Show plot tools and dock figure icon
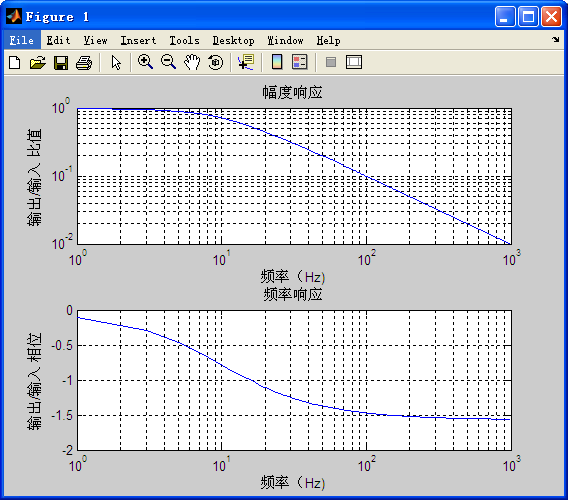Screen dimensions: 568x500 (354, 62)
